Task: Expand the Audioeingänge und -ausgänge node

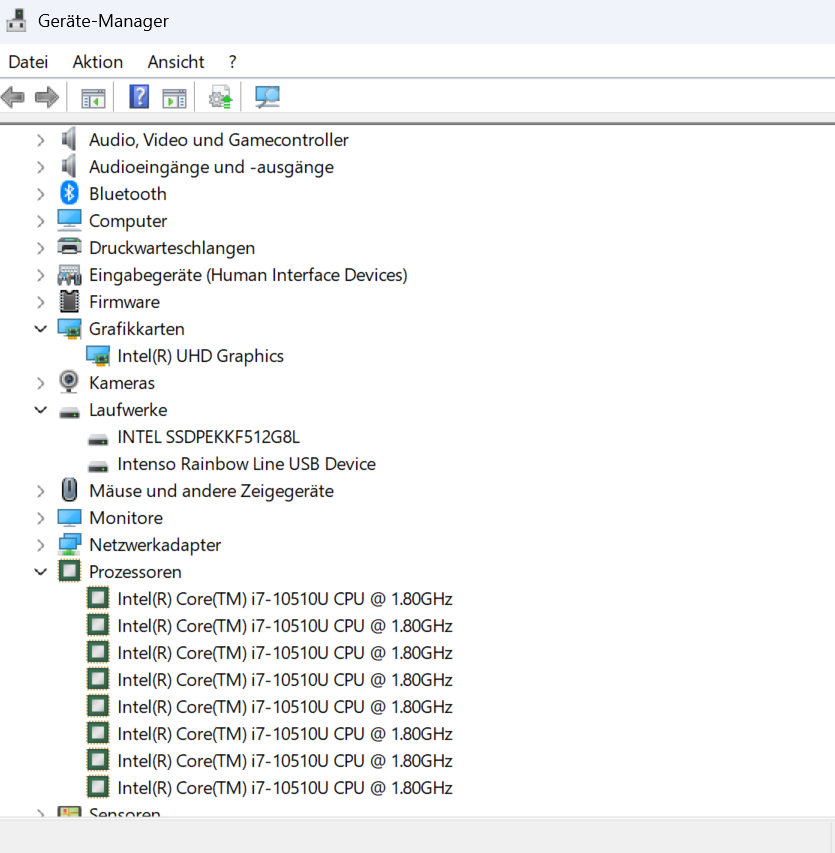Action: (41, 167)
